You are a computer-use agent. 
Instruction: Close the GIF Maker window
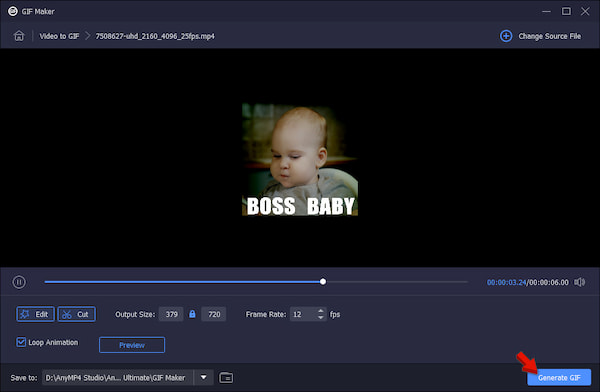pos(585,11)
